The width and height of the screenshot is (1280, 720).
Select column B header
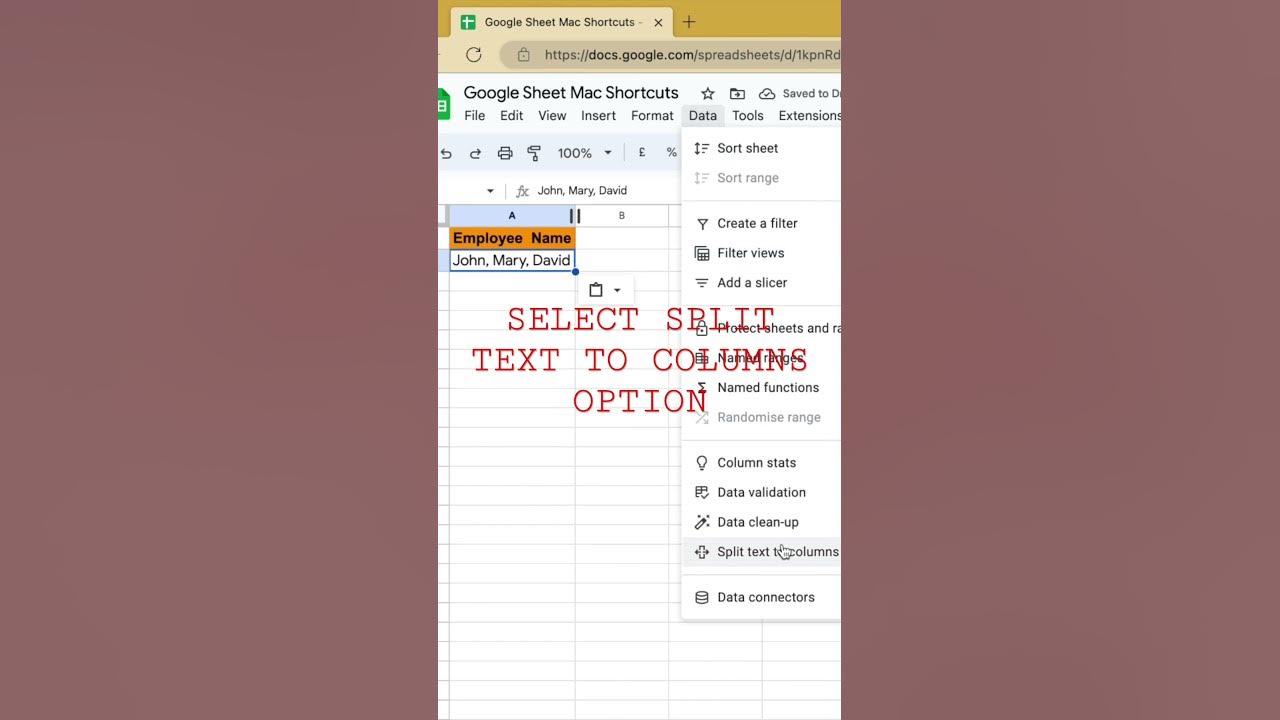point(622,215)
